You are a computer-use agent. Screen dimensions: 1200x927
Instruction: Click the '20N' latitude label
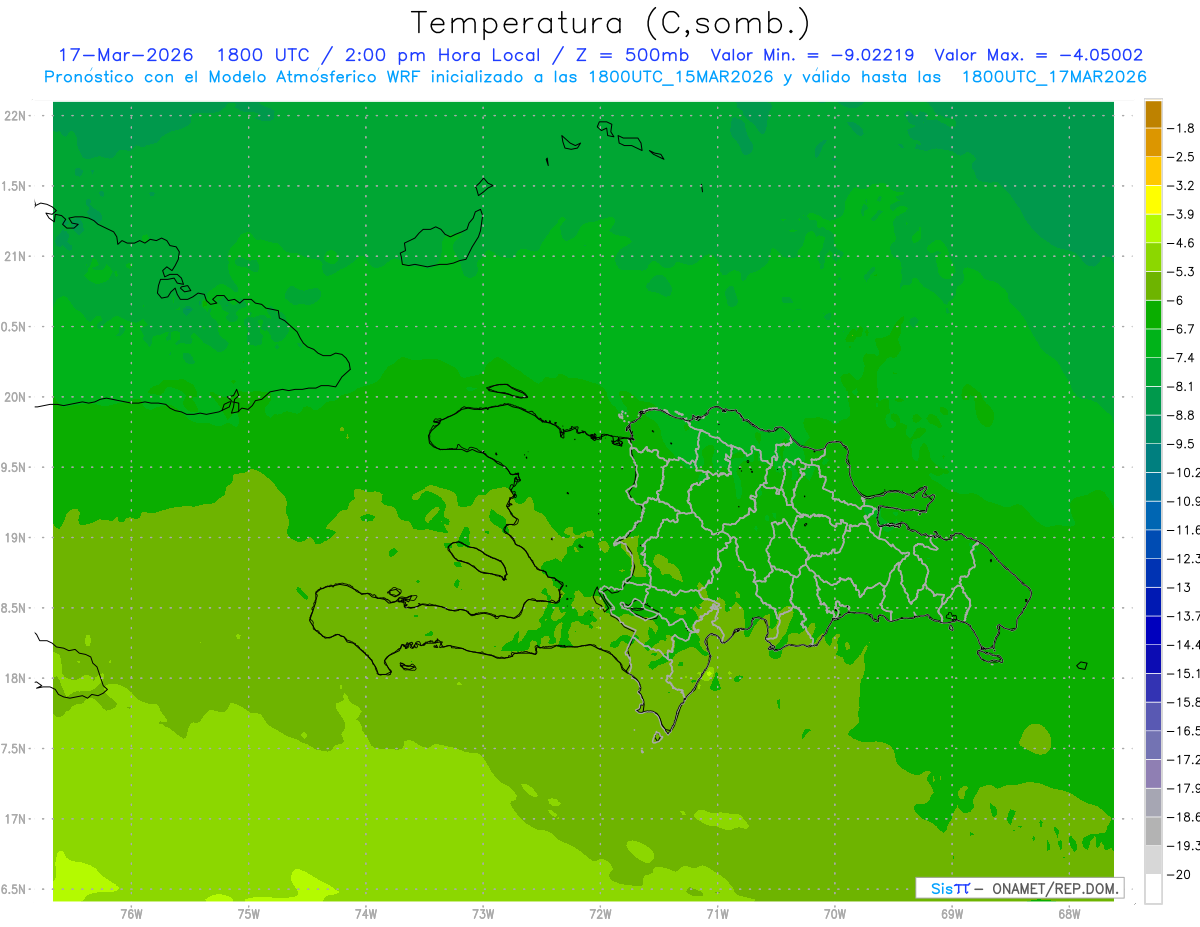click(x=16, y=397)
